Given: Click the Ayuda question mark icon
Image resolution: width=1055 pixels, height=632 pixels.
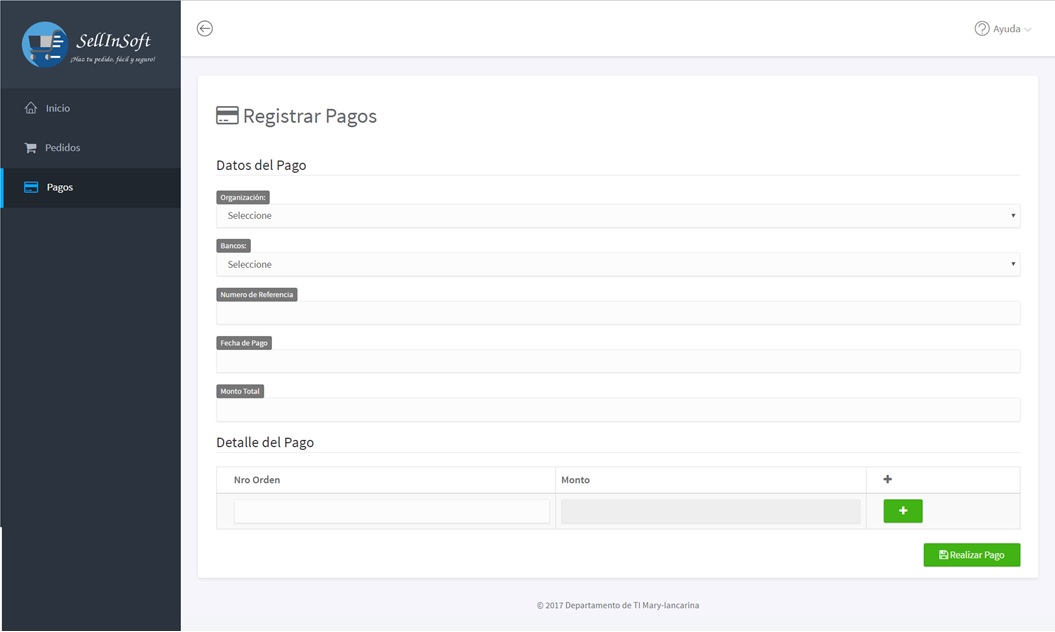Looking at the screenshot, I should point(982,28).
